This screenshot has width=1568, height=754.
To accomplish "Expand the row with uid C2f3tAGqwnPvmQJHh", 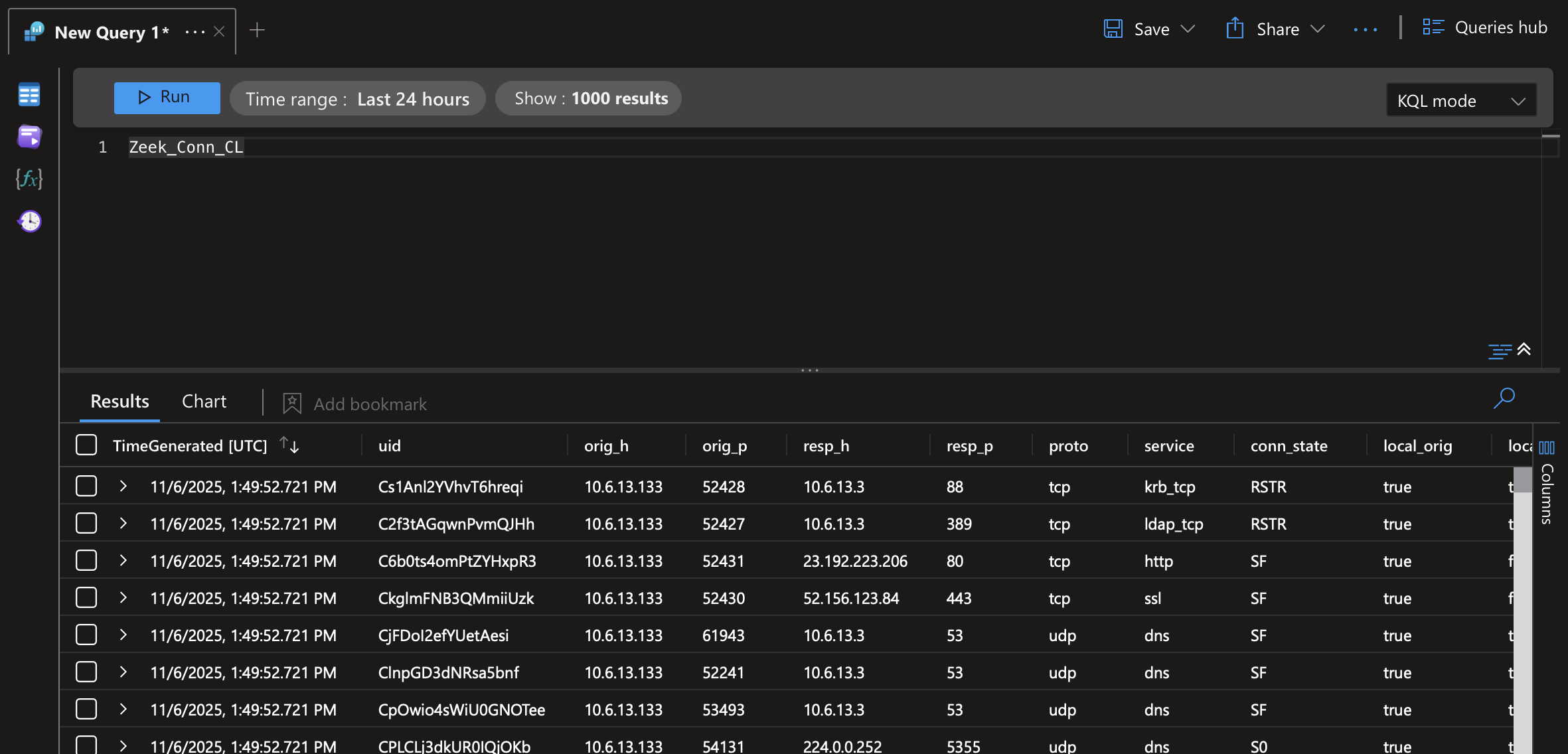I will click(x=123, y=524).
